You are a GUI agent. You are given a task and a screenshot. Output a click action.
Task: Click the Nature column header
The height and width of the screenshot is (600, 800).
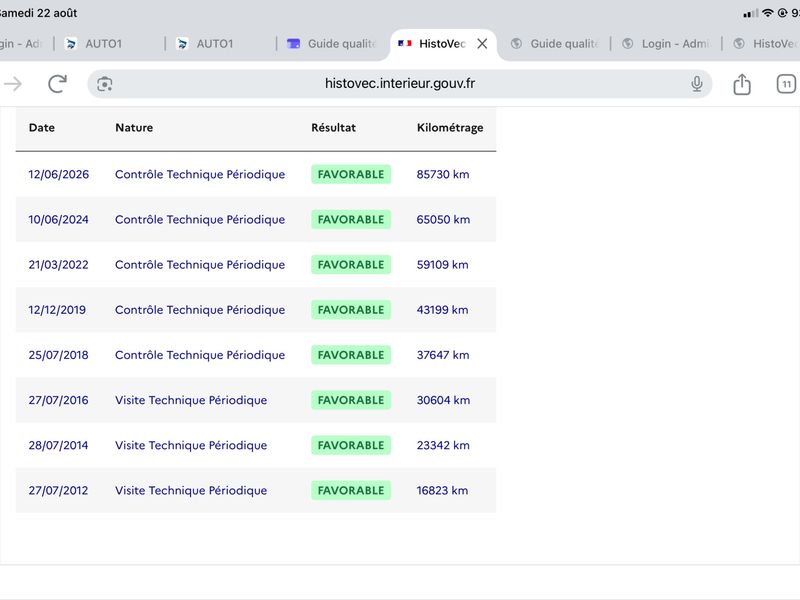pos(134,128)
